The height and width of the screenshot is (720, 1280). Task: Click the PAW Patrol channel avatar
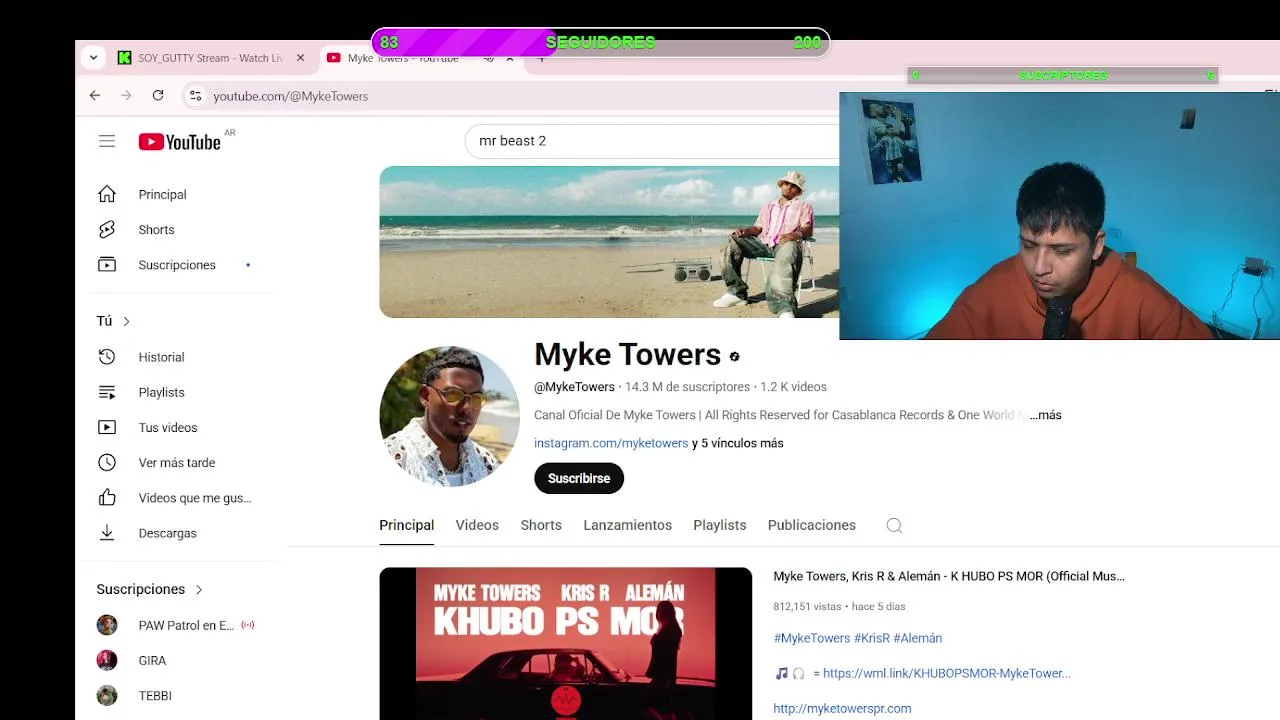(x=107, y=625)
